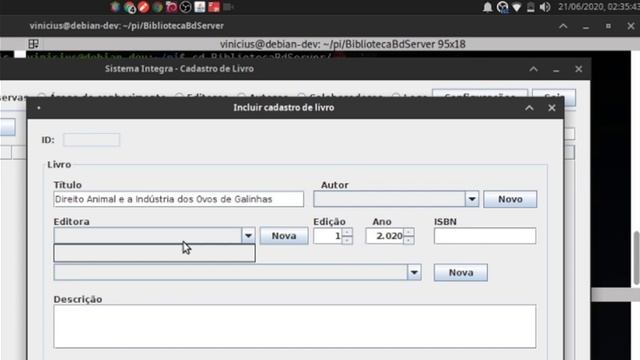Open the volume speaker tray icon
The image size is (640, 360).
(x=545, y=7)
